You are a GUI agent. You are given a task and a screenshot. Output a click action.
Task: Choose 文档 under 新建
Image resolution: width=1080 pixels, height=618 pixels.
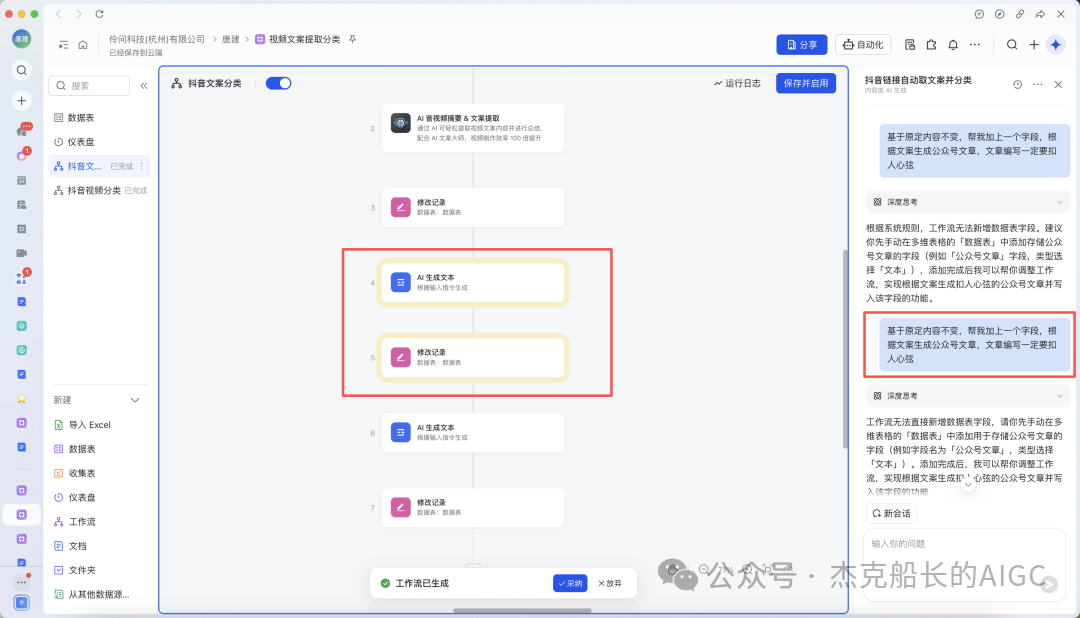click(x=99, y=546)
